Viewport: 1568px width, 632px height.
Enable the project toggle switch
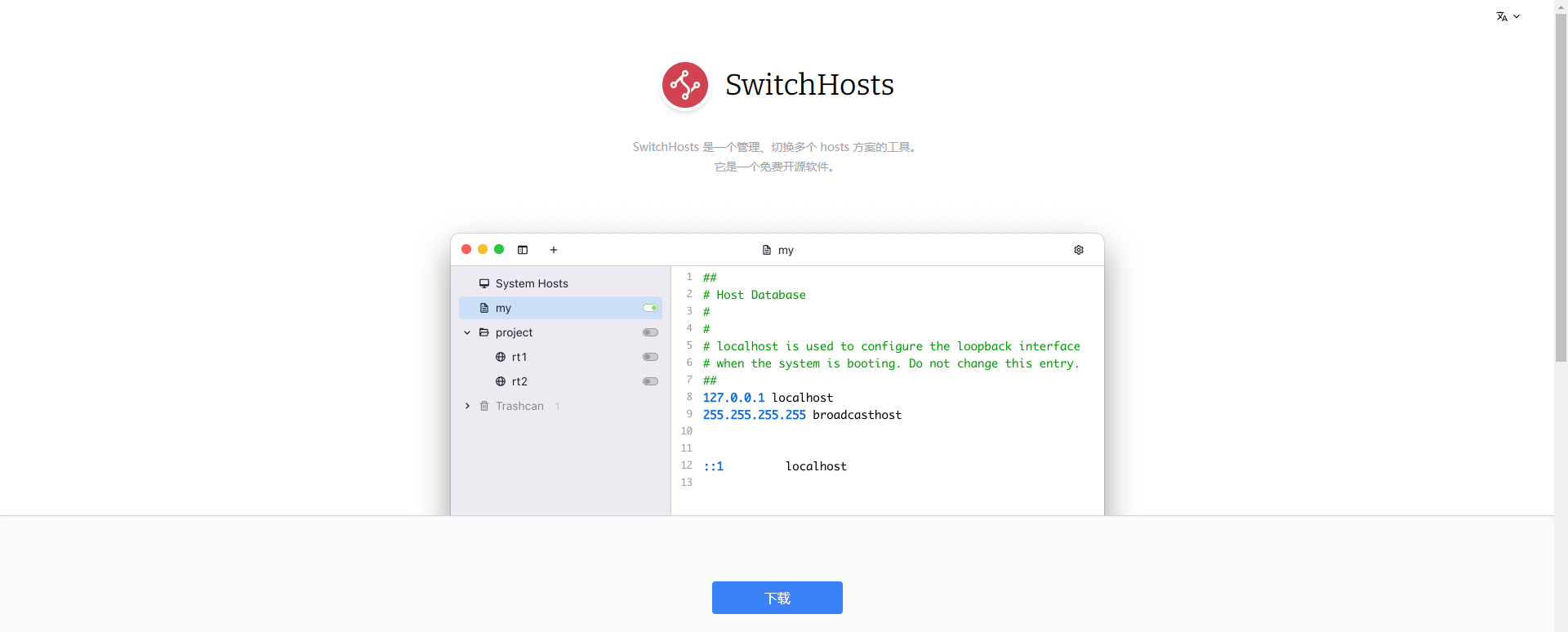[x=650, y=332]
